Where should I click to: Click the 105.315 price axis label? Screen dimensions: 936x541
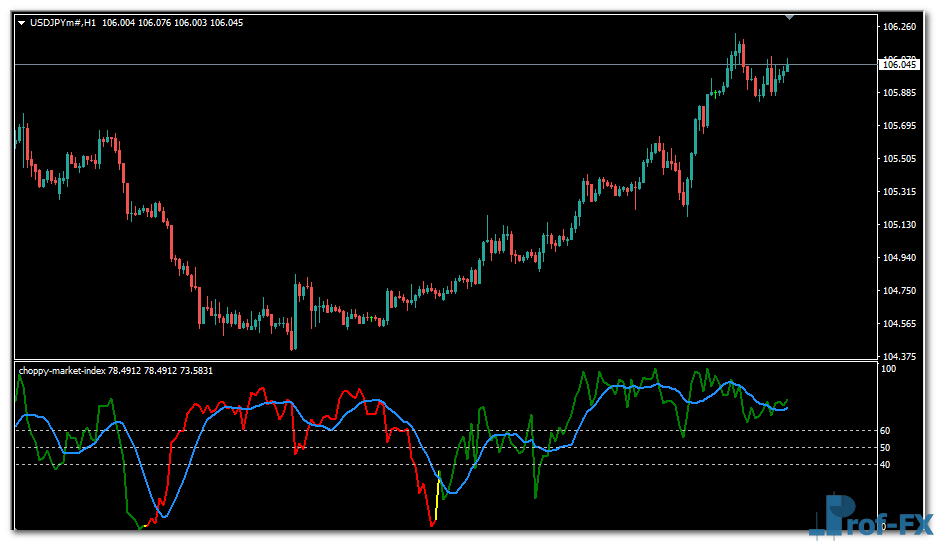click(x=900, y=192)
